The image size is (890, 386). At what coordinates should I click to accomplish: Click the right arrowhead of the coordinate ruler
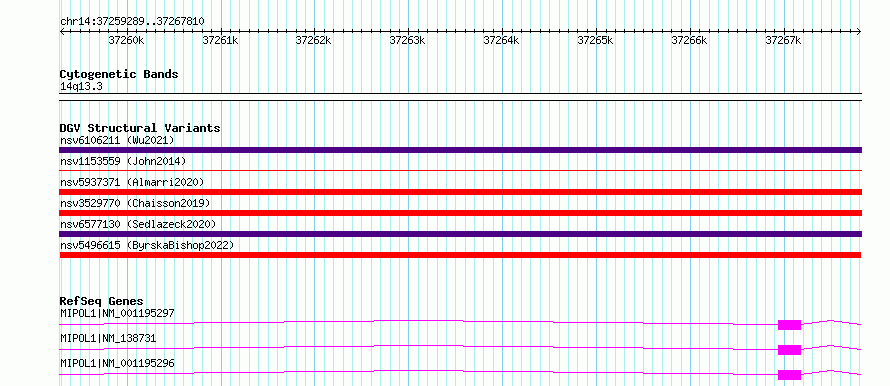859,32
